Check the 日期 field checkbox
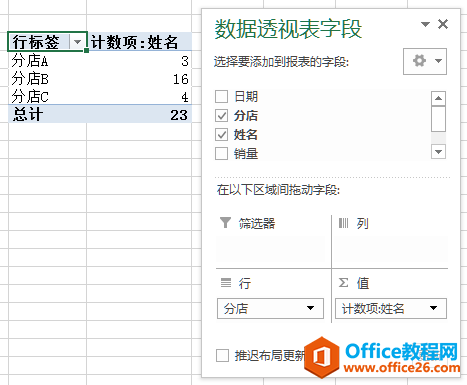This screenshot has height=385, width=467. pyautogui.click(x=221, y=97)
